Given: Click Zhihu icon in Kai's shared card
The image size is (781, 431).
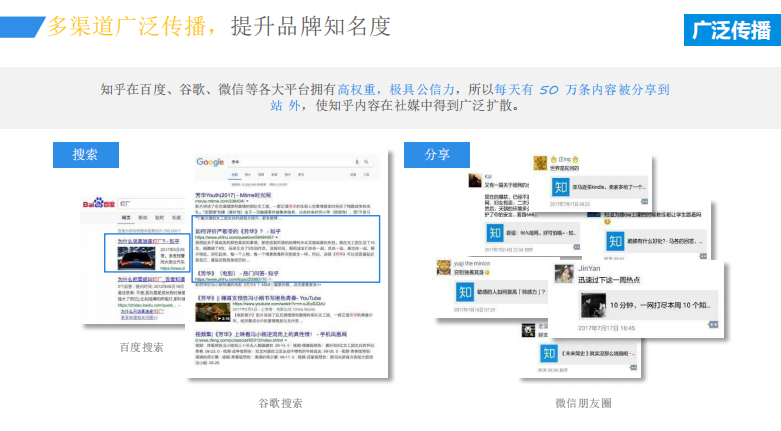Looking at the screenshot, I should click(495, 233).
